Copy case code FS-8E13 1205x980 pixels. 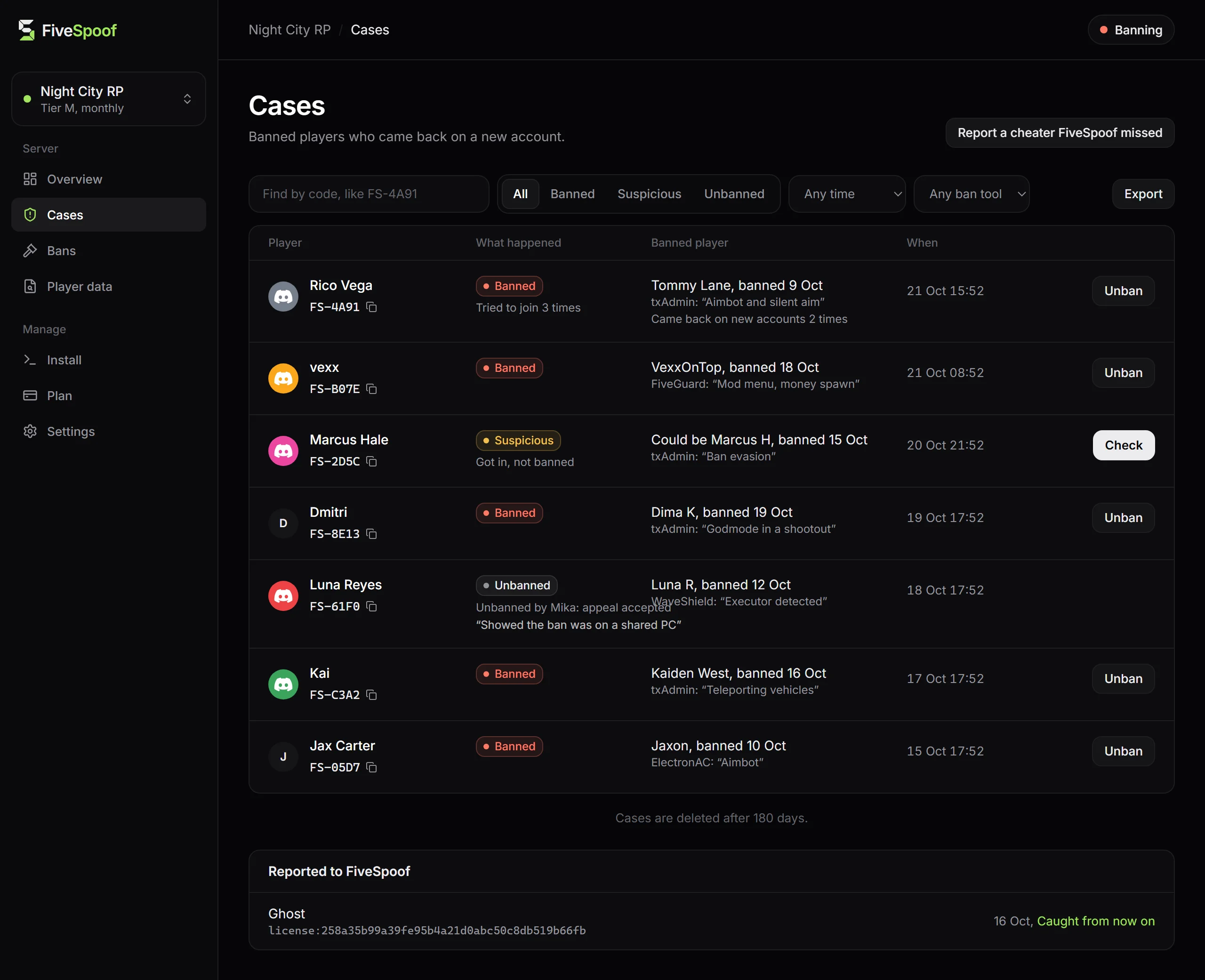click(371, 533)
